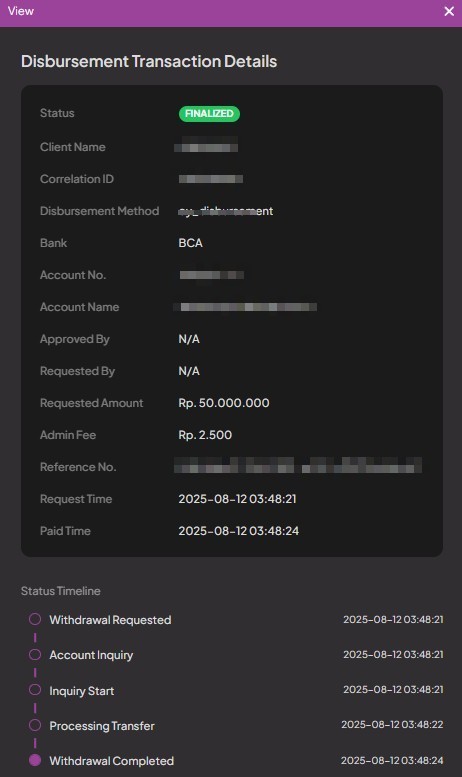Click the Paid Time timestamp value
This screenshot has width=462, height=777.
239,531
